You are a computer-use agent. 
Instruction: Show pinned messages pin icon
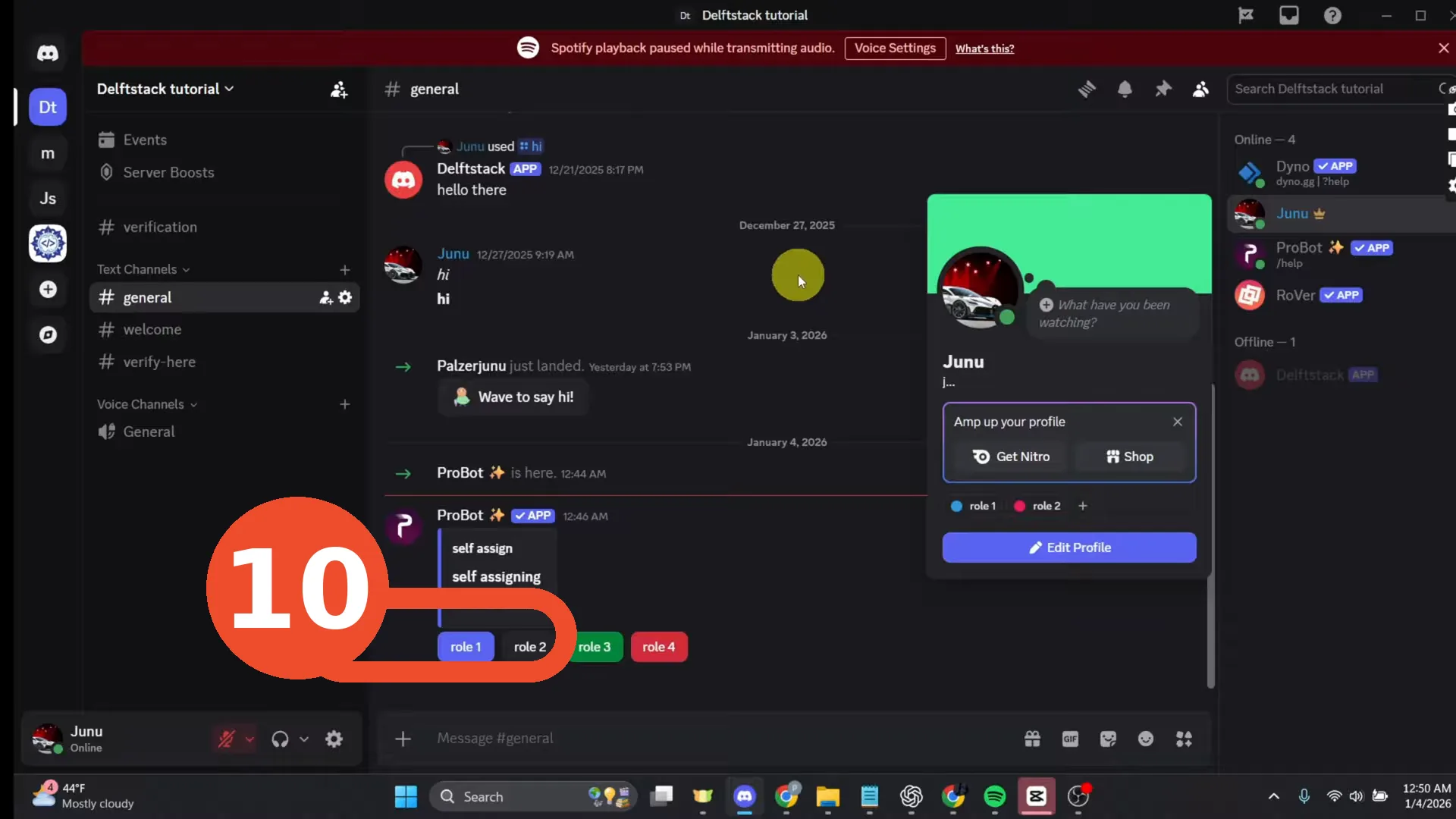click(1163, 89)
